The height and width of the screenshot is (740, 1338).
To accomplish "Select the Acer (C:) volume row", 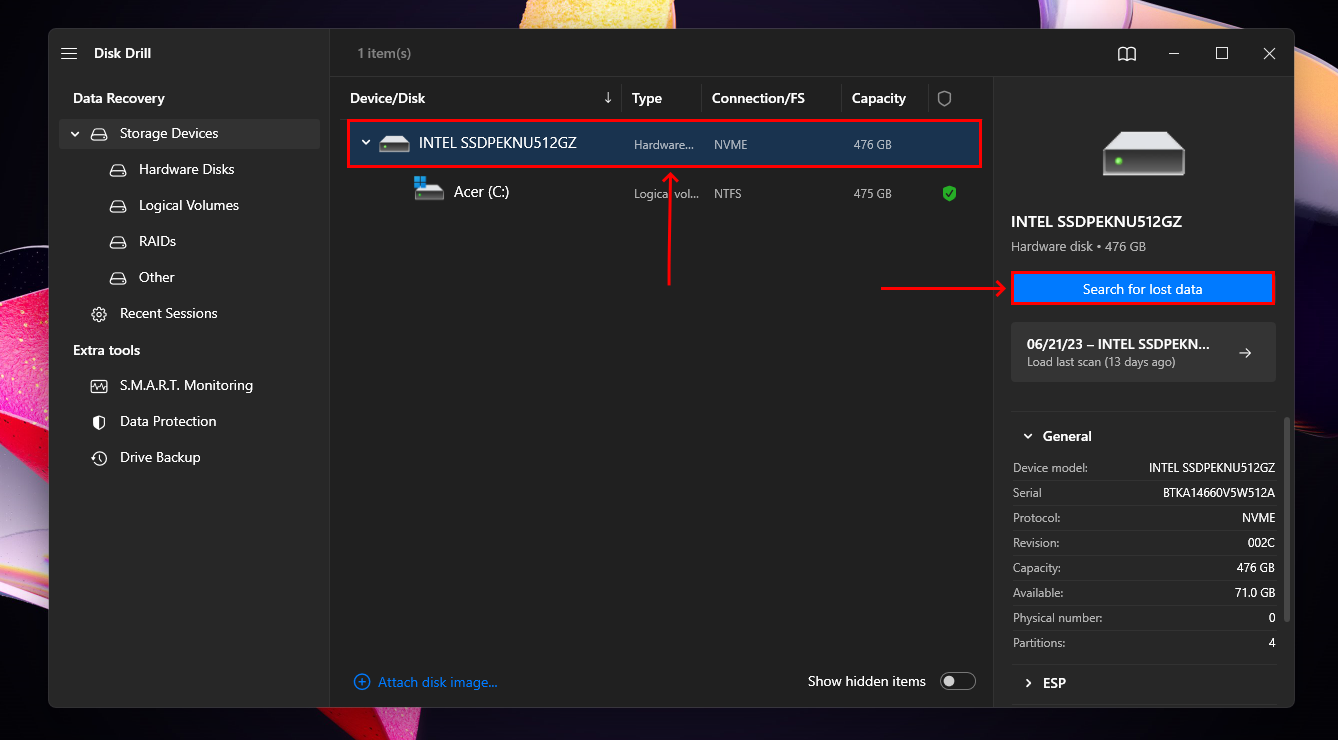I will [x=664, y=193].
